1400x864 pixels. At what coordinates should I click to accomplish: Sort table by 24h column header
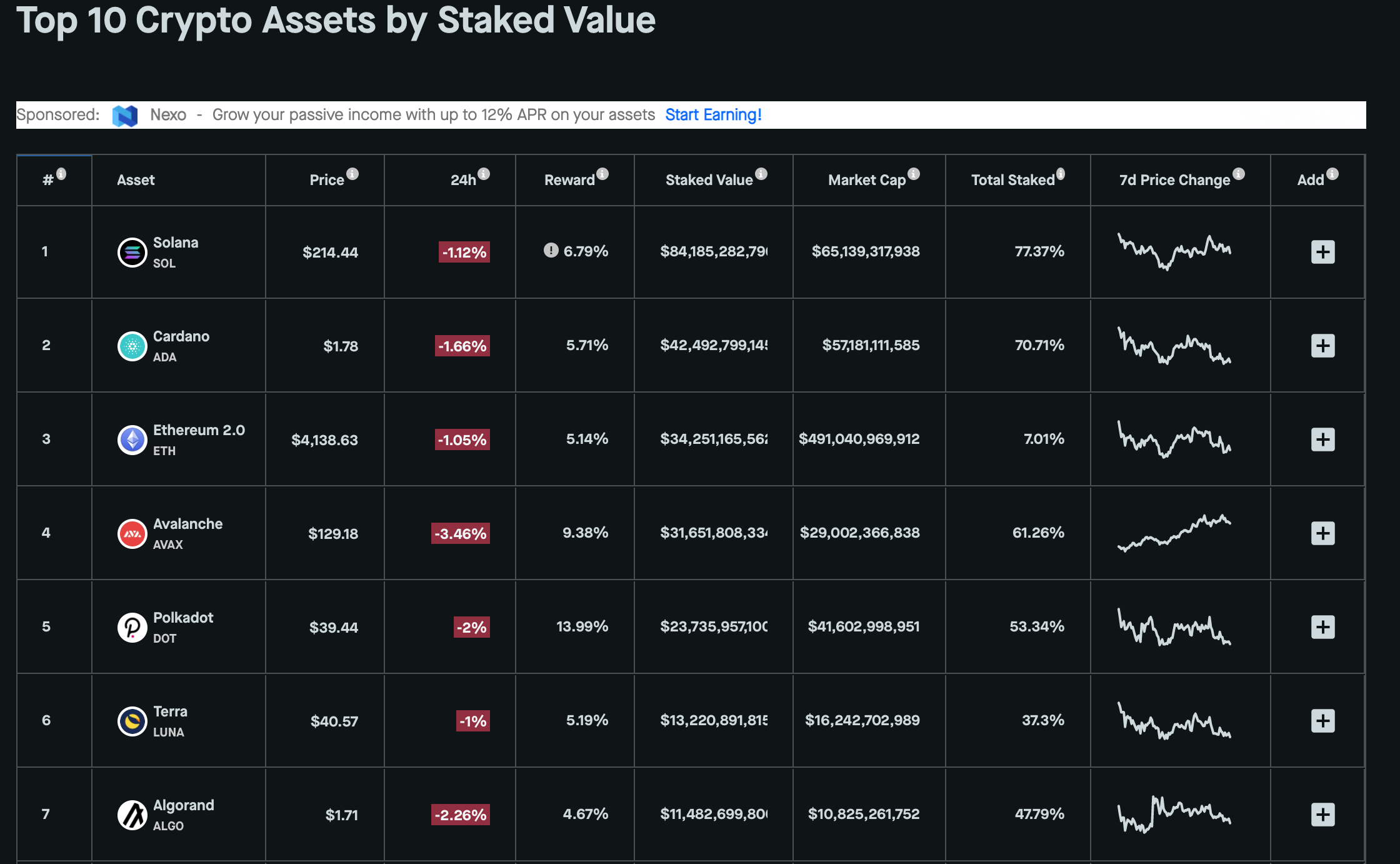coord(463,180)
